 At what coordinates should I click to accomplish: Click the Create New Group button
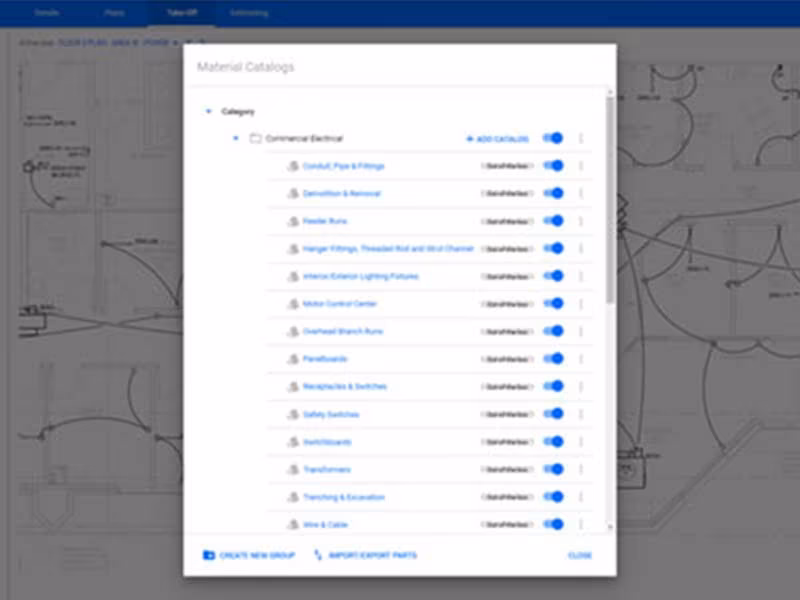249,555
